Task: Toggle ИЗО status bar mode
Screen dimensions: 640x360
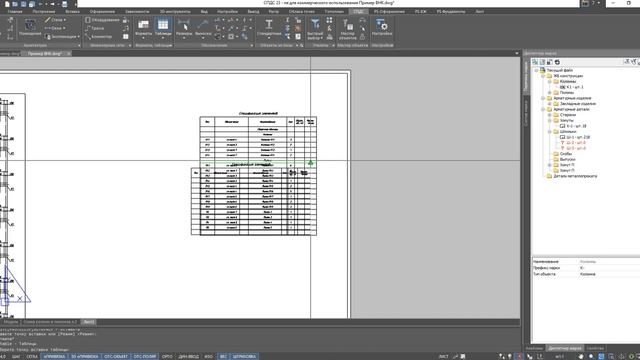Action: pos(208,356)
